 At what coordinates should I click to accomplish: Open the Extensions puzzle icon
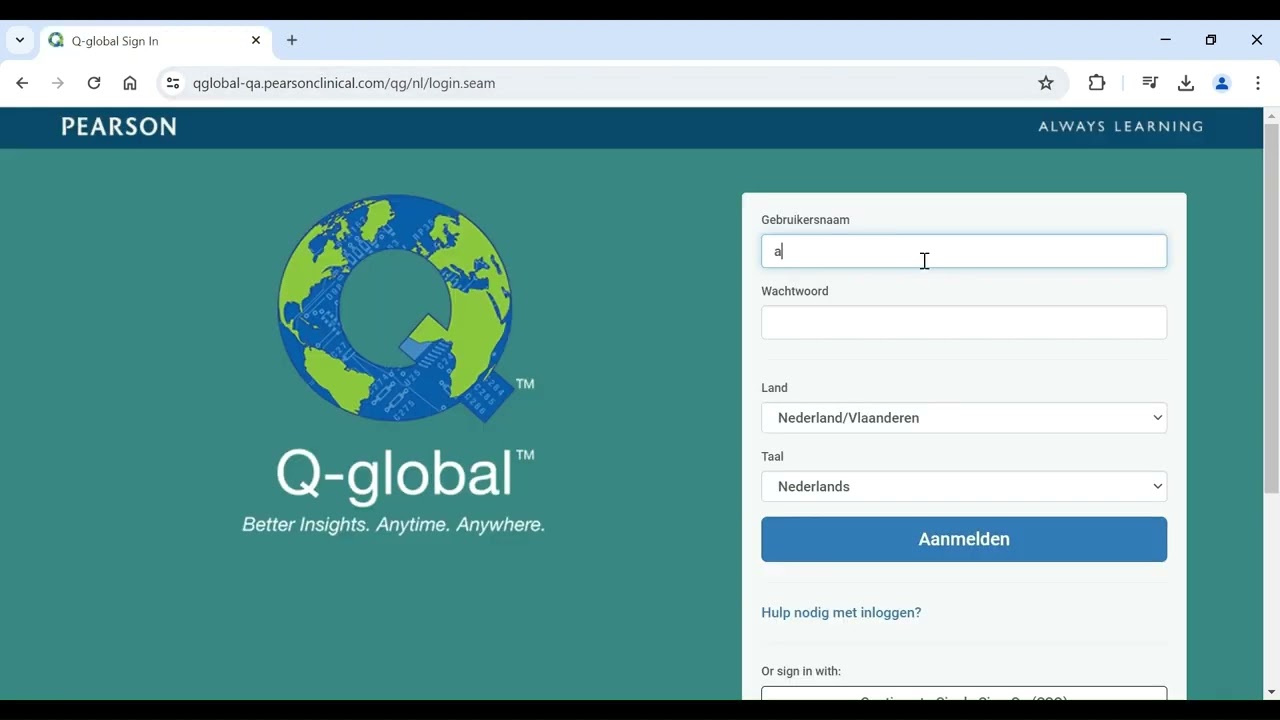[1097, 84]
